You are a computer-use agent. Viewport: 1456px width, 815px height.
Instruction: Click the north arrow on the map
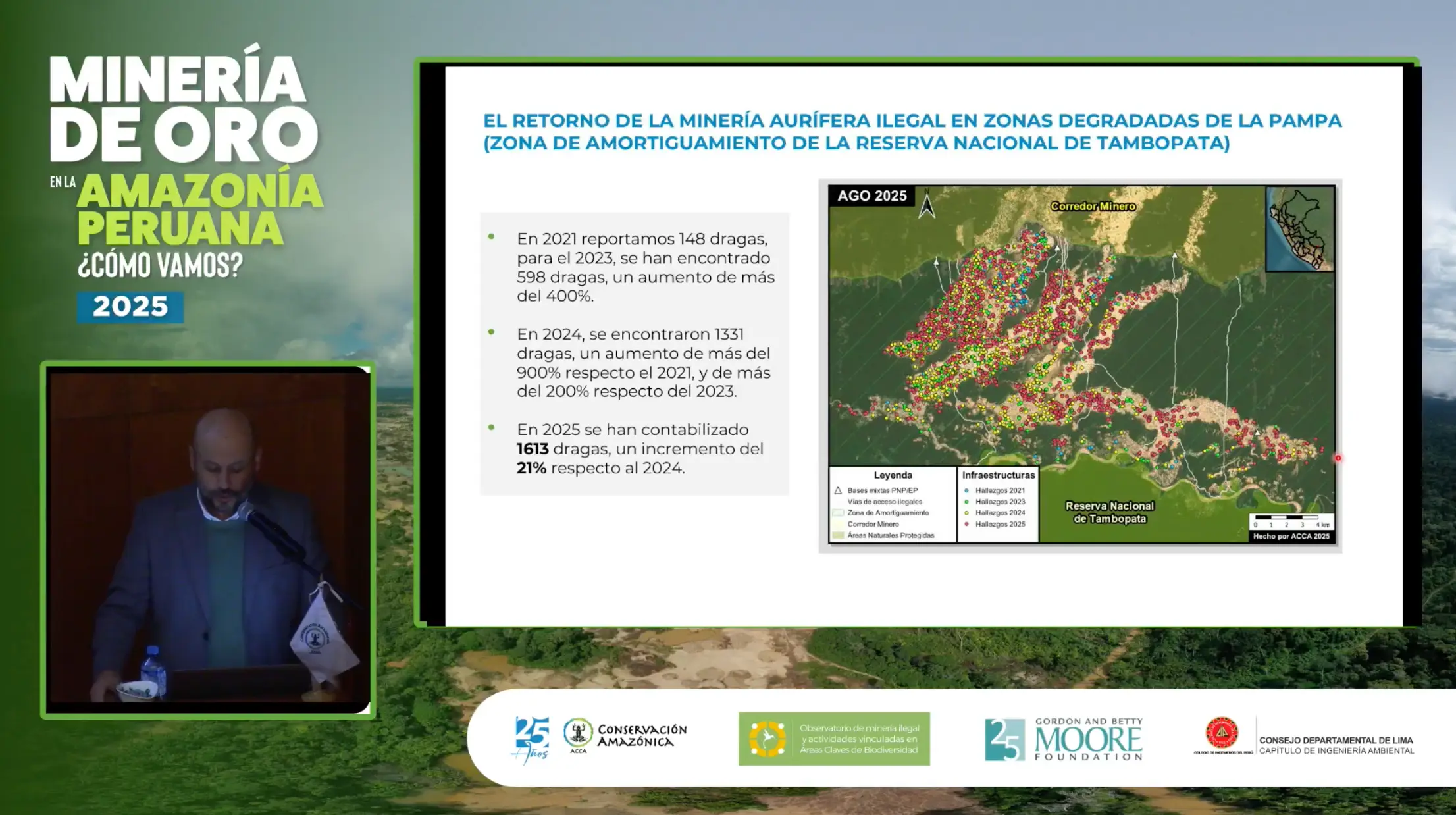(x=926, y=204)
